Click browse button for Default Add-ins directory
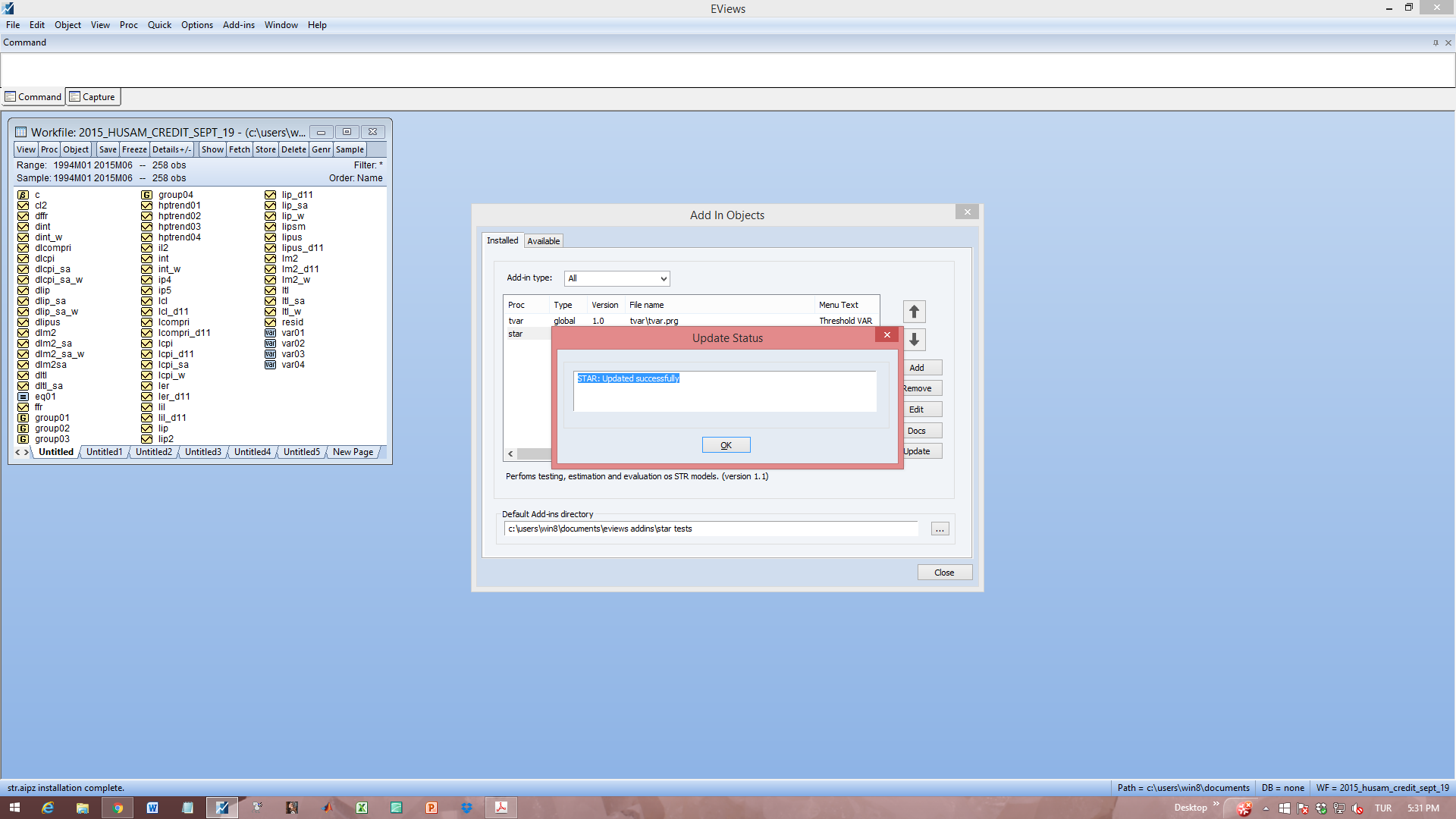 (x=940, y=527)
